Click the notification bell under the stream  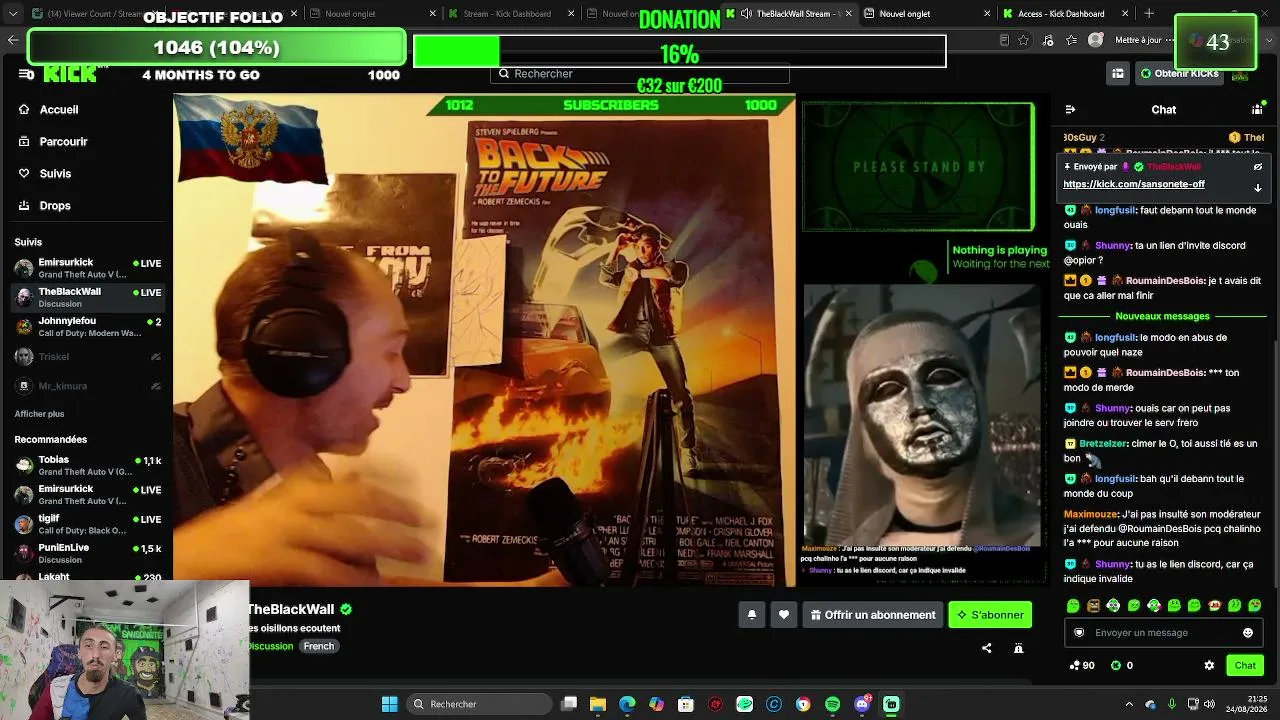(752, 615)
